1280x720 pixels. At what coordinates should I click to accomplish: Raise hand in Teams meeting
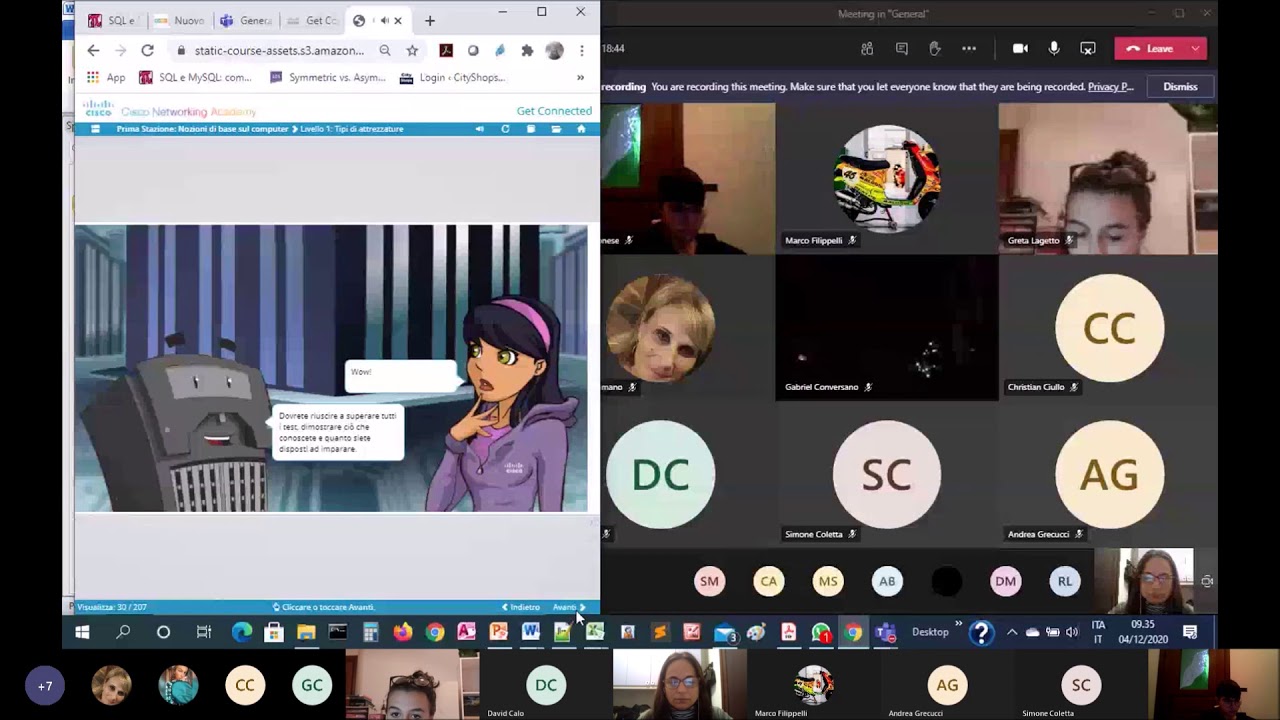(x=935, y=48)
